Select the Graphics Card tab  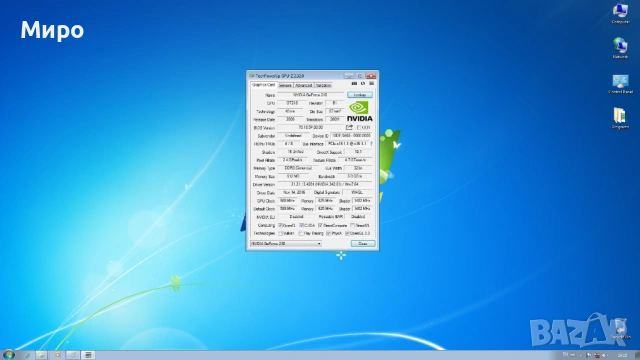[x=263, y=85]
